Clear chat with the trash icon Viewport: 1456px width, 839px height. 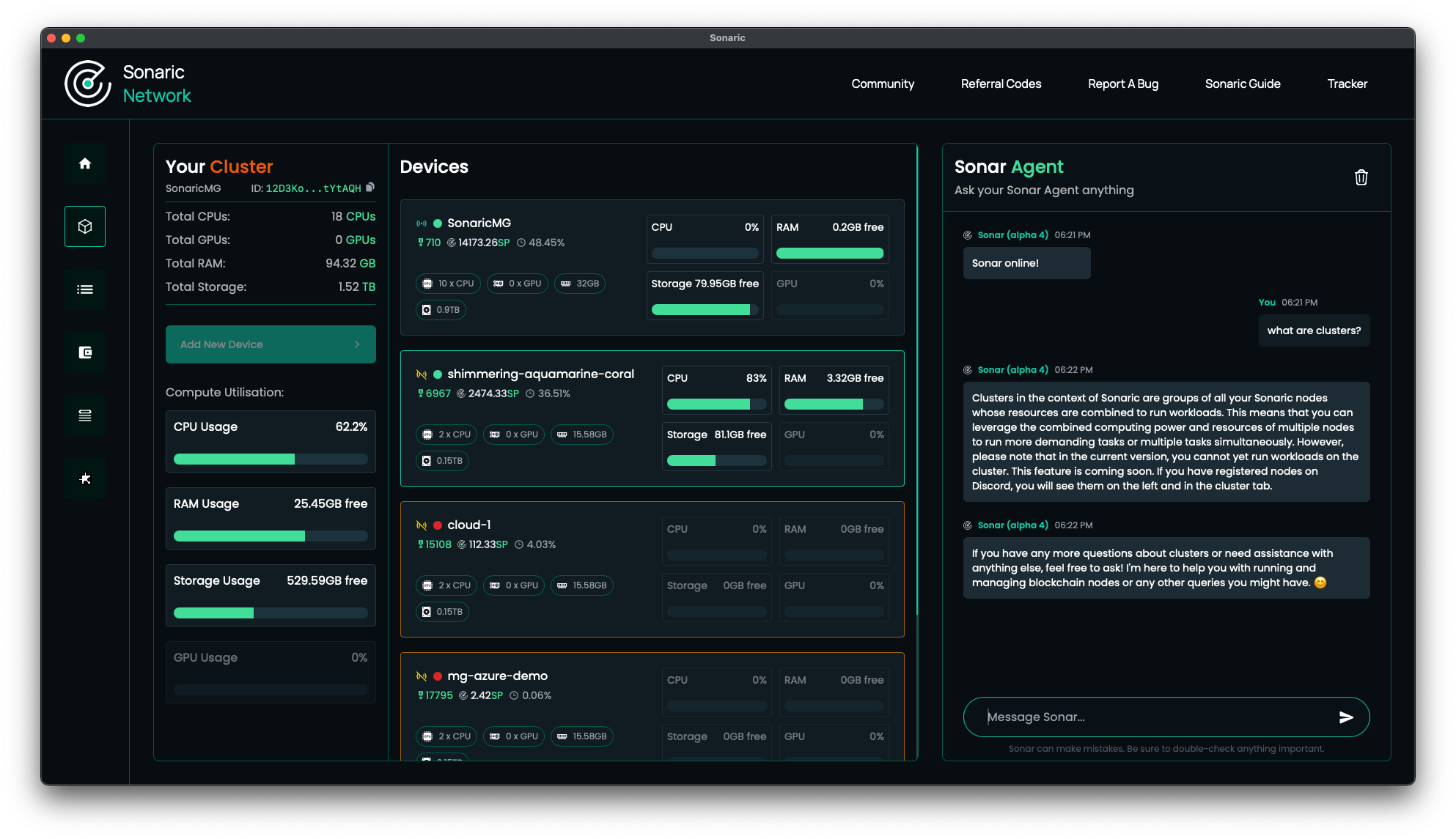click(1361, 177)
